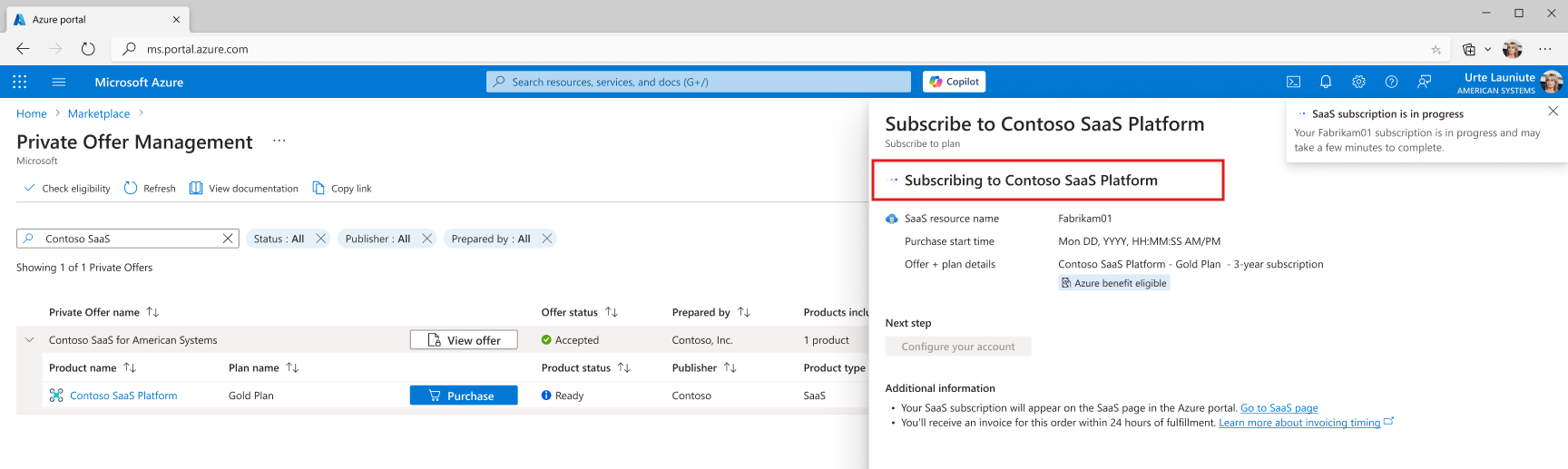Click the Copilot button
This screenshot has width=1568, height=469.
click(954, 82)
